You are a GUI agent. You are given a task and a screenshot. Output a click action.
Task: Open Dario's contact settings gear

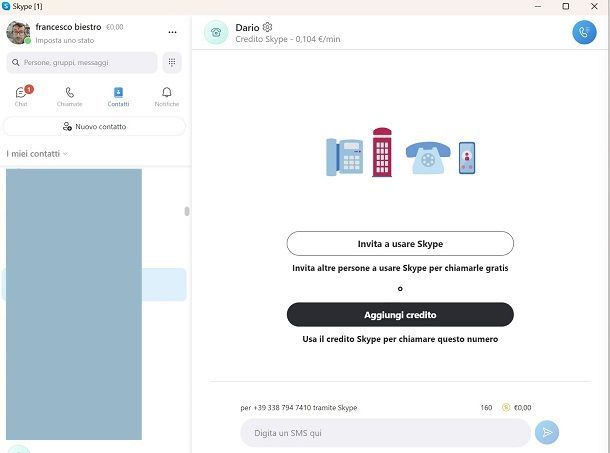pyautogui.click(x=267, y=27)
